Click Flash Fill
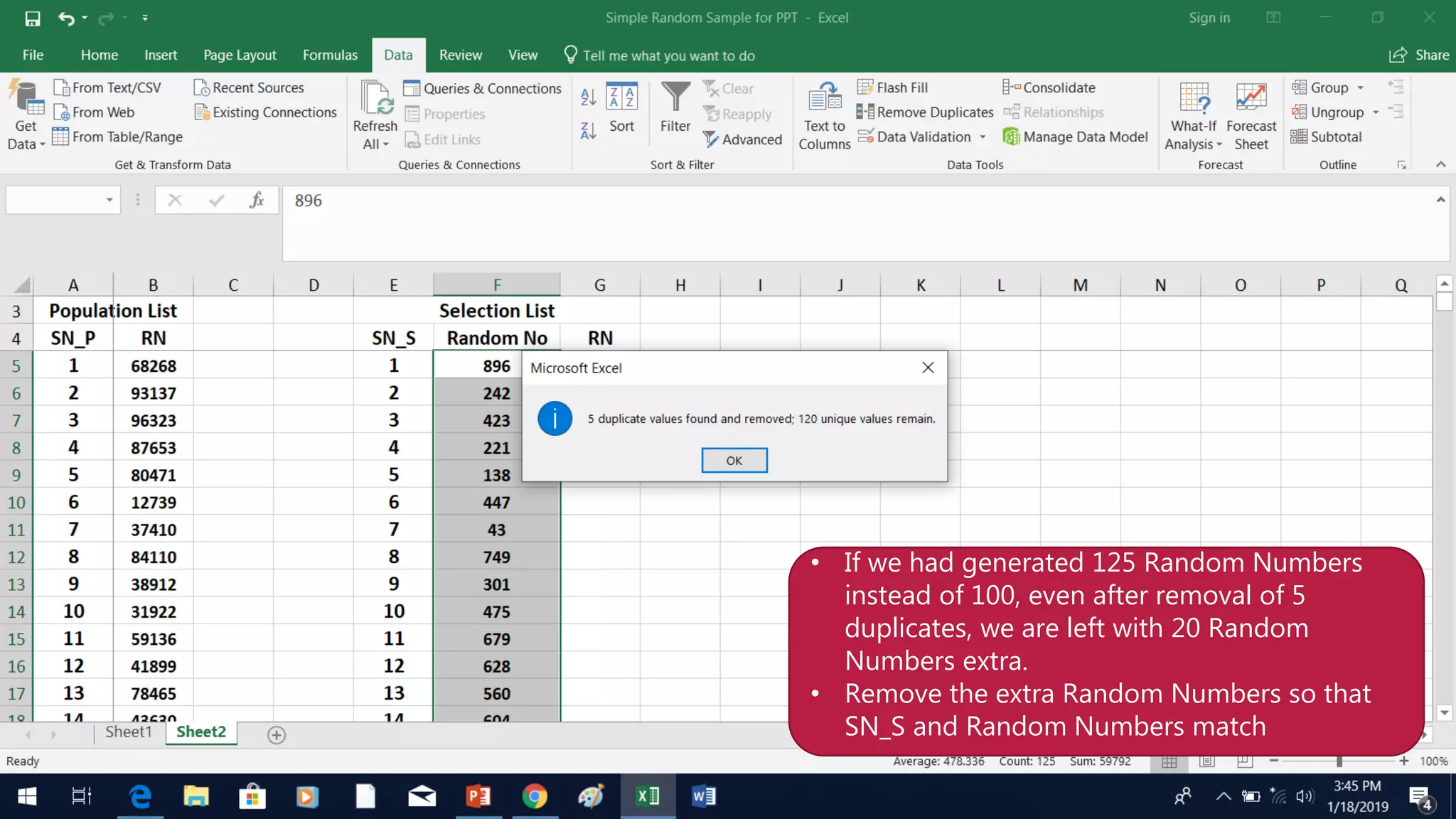 pos(893,87)
